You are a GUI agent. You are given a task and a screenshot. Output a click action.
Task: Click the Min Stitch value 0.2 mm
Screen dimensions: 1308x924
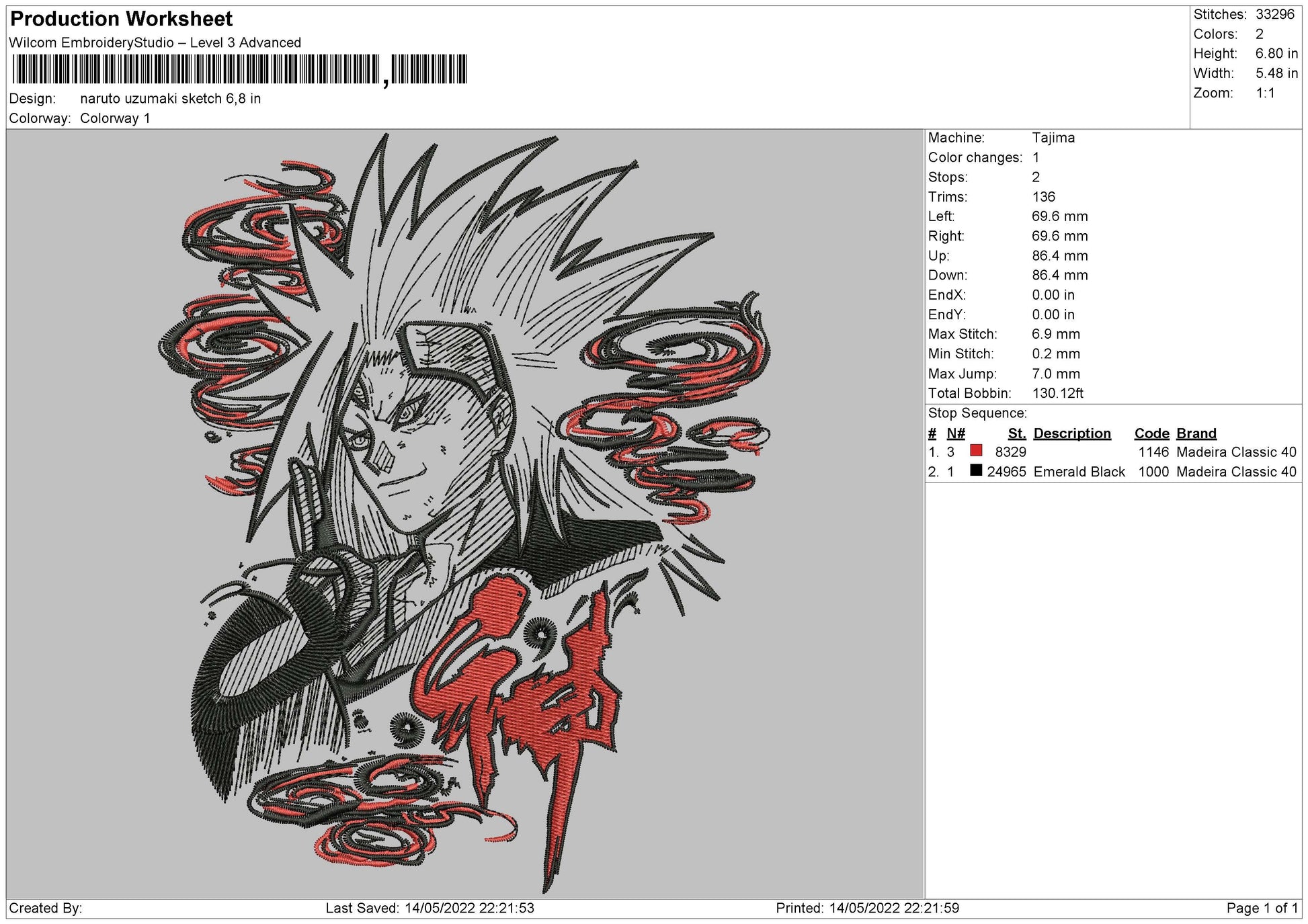(x=1056, y=353)
